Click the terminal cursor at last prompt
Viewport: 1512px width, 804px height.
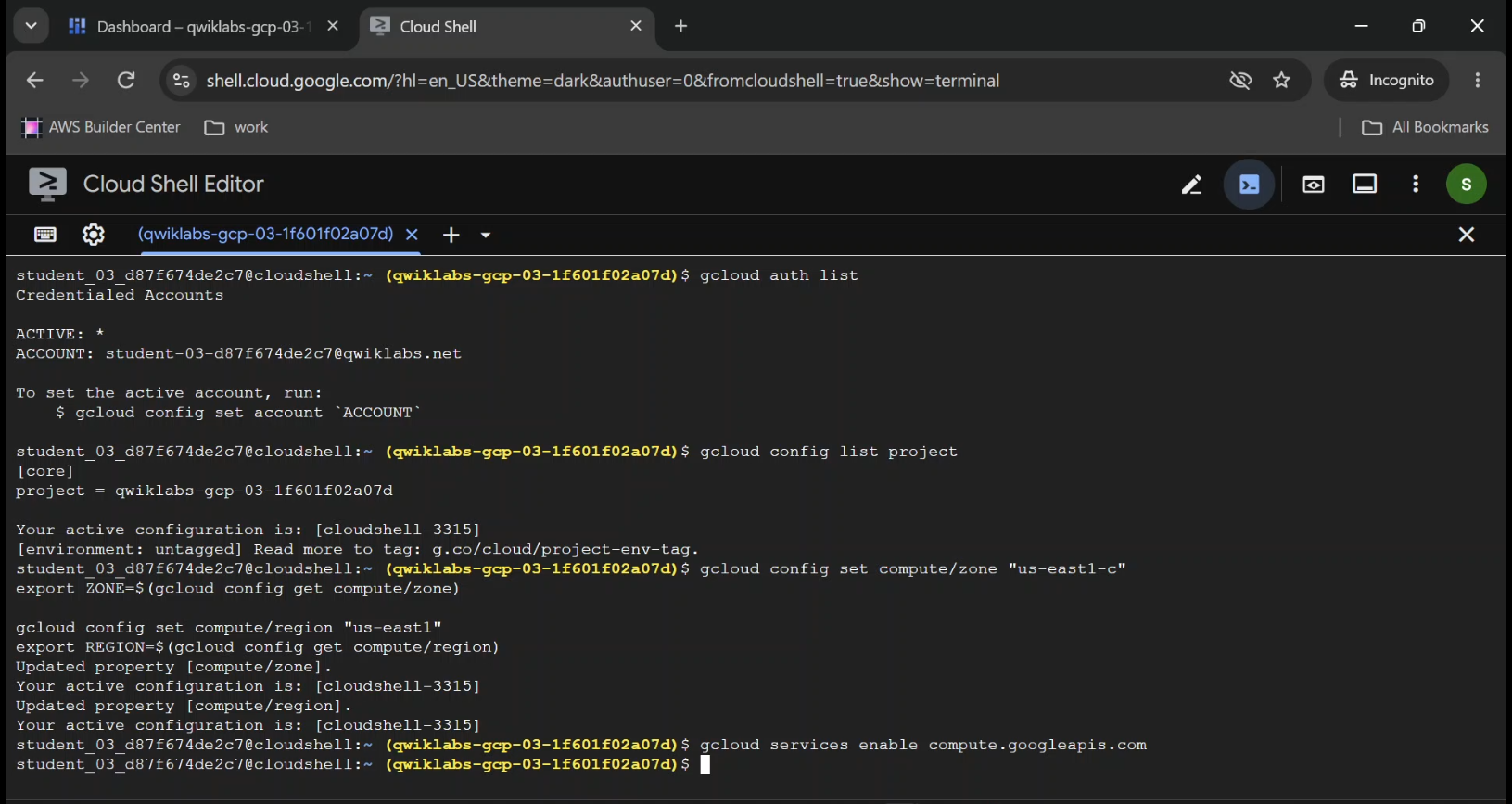coord(705,764)
